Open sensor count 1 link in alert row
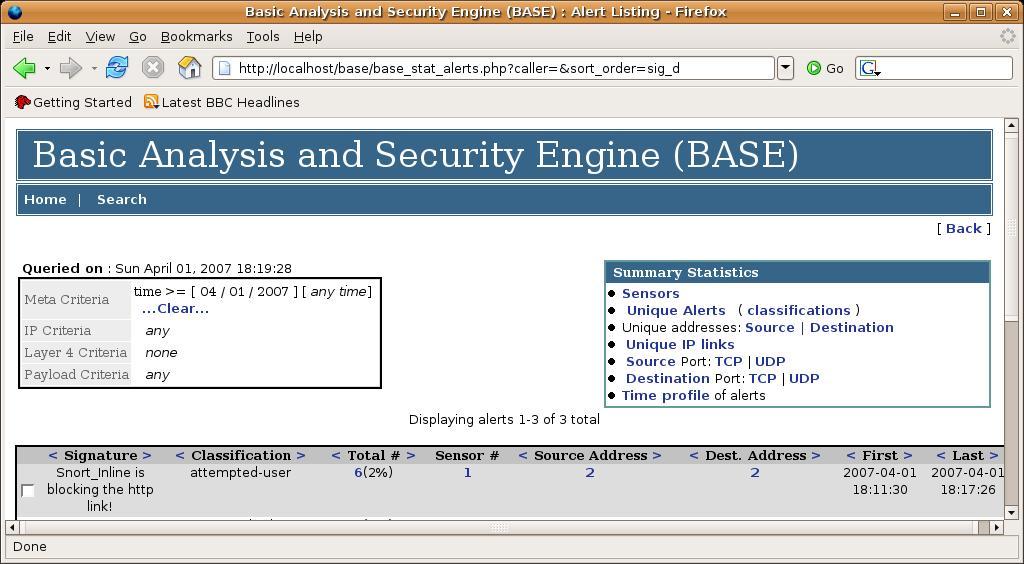1024x564 pixels. point(468,473)
